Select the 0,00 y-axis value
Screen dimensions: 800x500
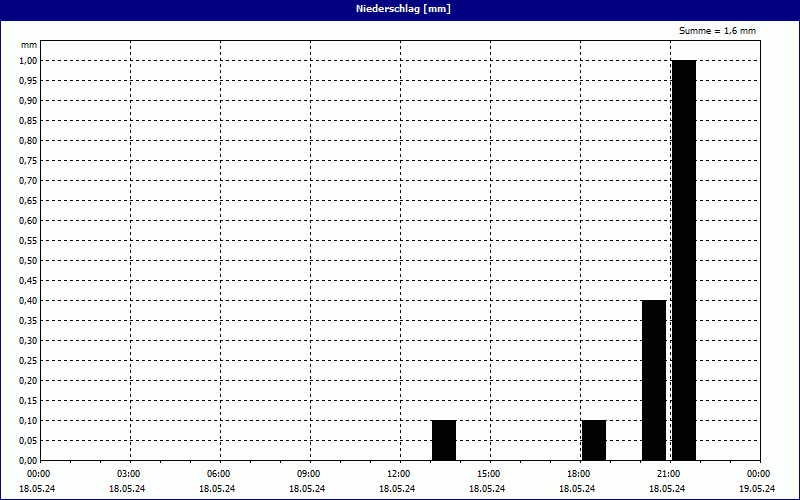tap(29, 461)
